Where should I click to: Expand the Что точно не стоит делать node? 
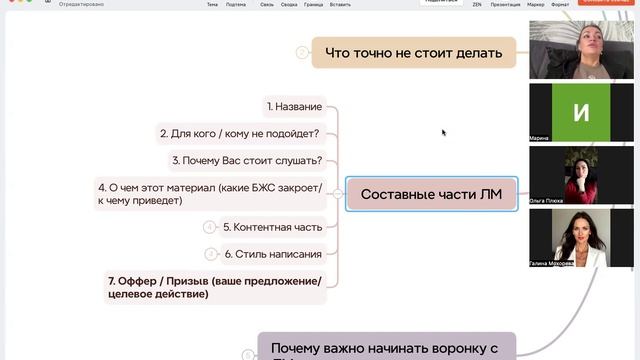tap(302, 53)
